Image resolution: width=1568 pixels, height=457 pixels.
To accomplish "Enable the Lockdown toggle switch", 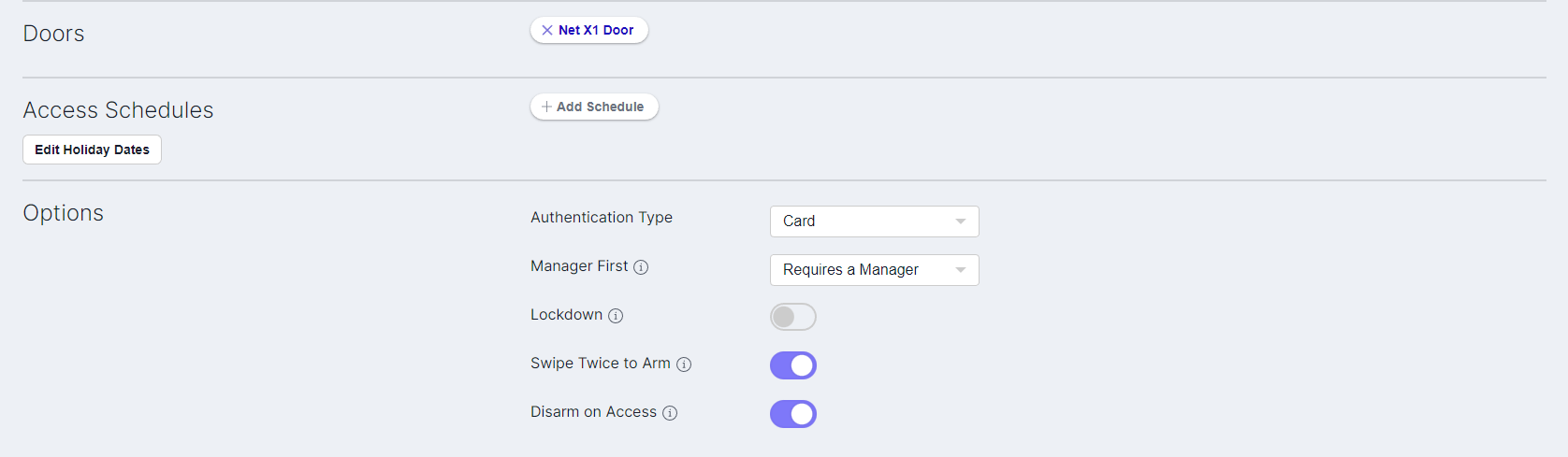I will 792,317.
